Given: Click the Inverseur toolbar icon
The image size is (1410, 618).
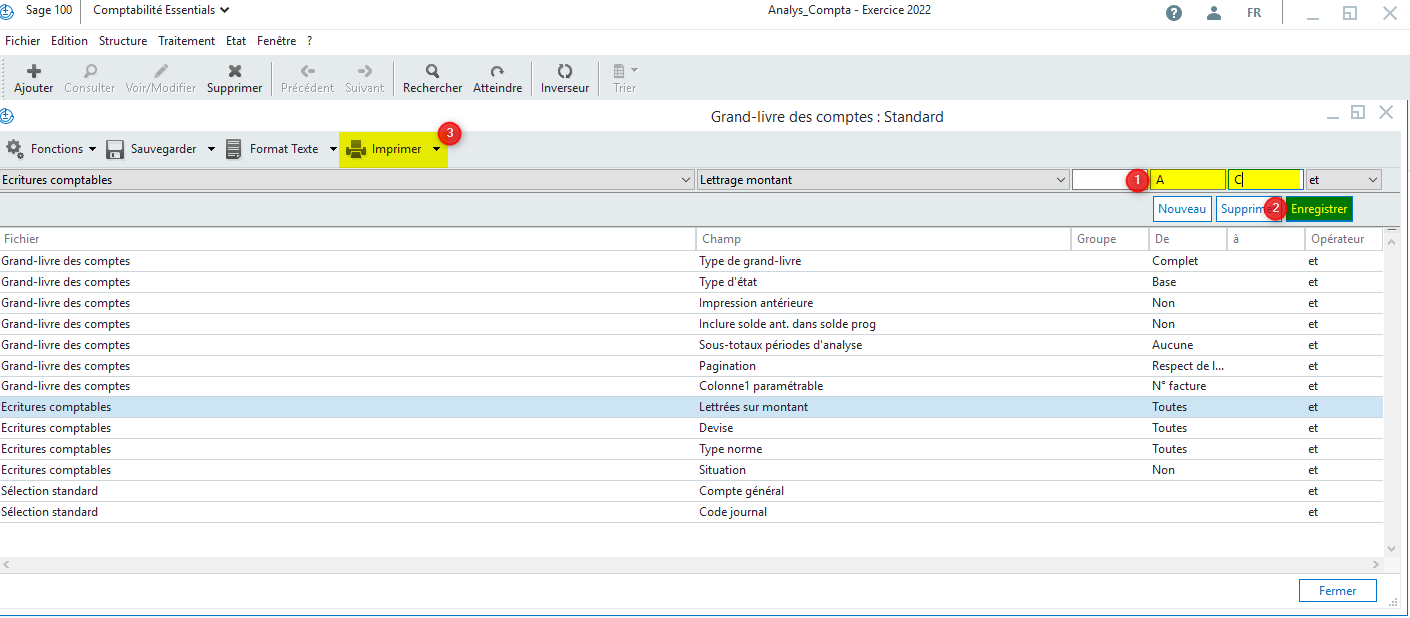Looking at the screenshot, I should coord(565,72).
